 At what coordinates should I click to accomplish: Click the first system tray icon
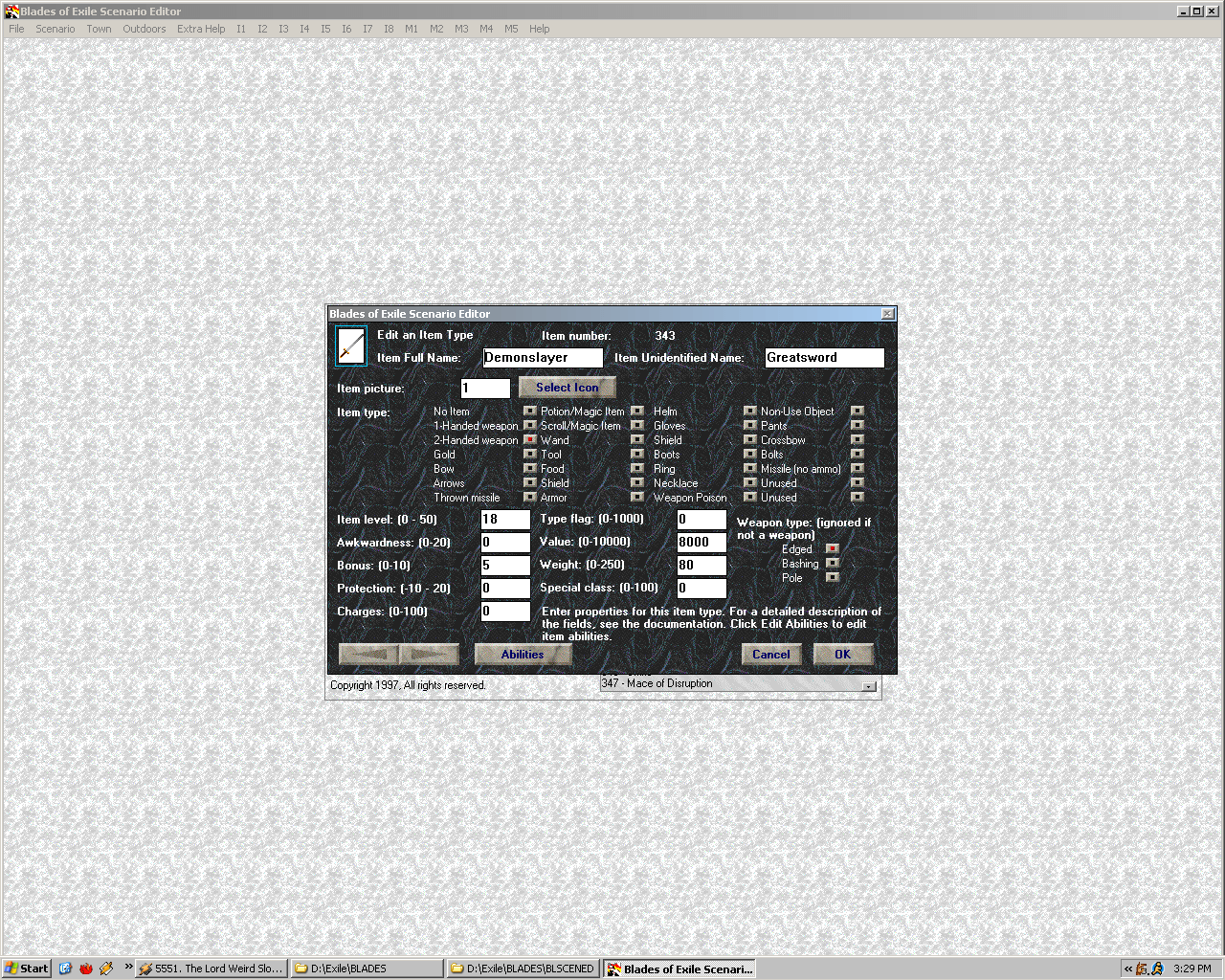click(1142, 969)
